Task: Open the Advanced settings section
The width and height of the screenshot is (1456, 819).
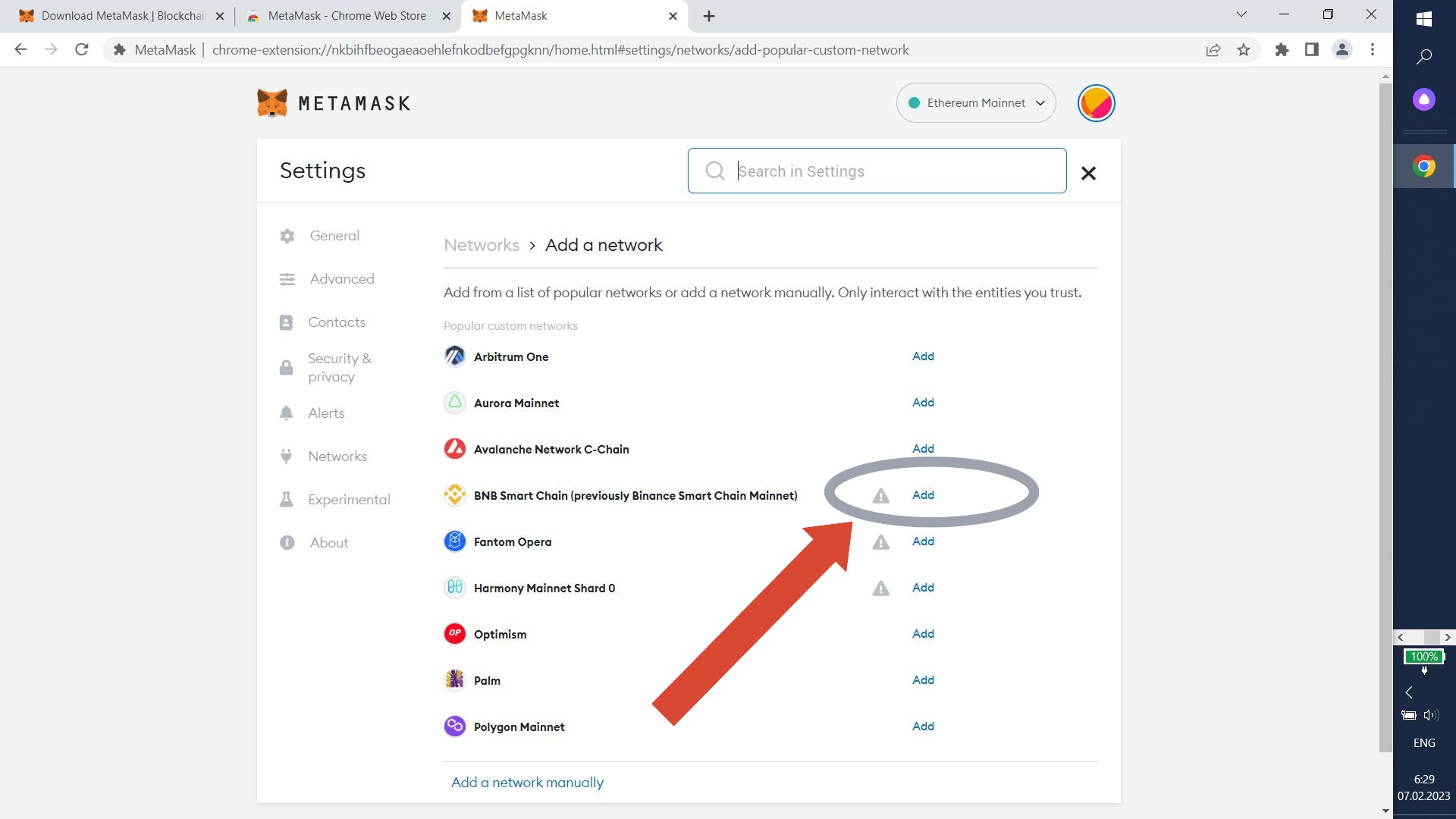Action: [341, 279]
